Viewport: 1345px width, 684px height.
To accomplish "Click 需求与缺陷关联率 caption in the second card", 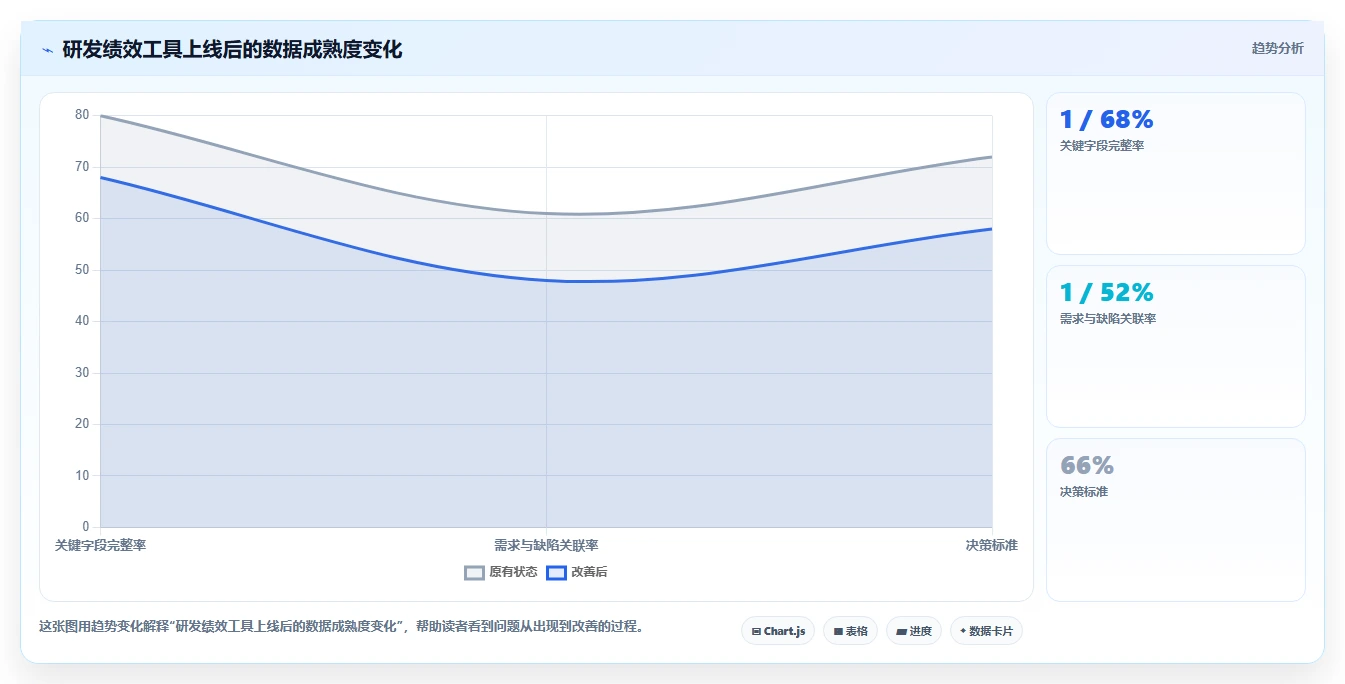I will click(1108, 319).
